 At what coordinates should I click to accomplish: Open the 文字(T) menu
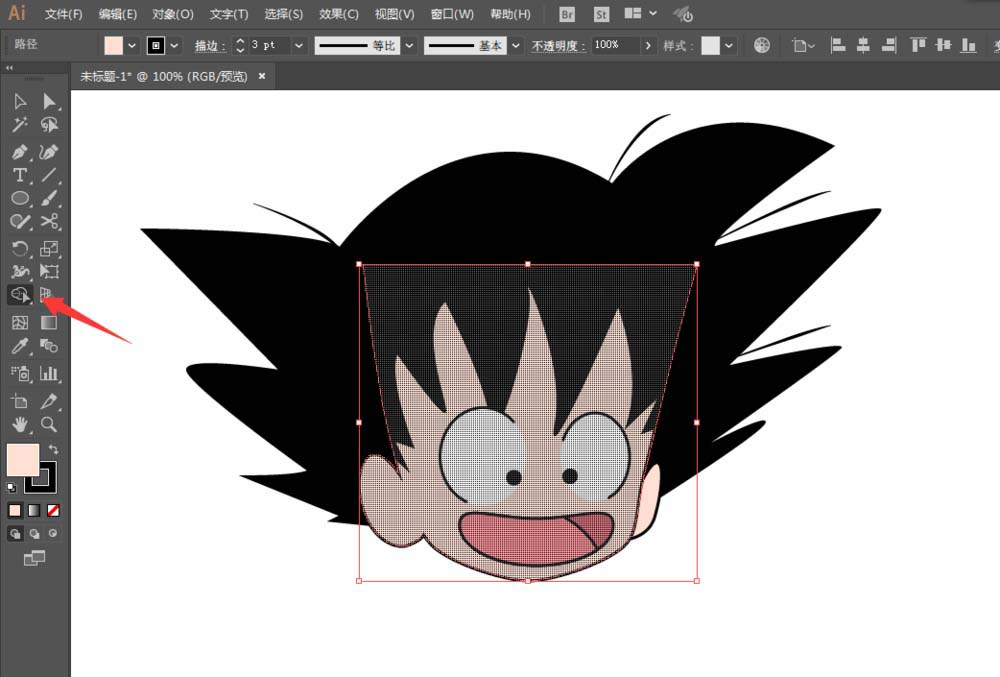pyautogui.click(x=229, y=14)
